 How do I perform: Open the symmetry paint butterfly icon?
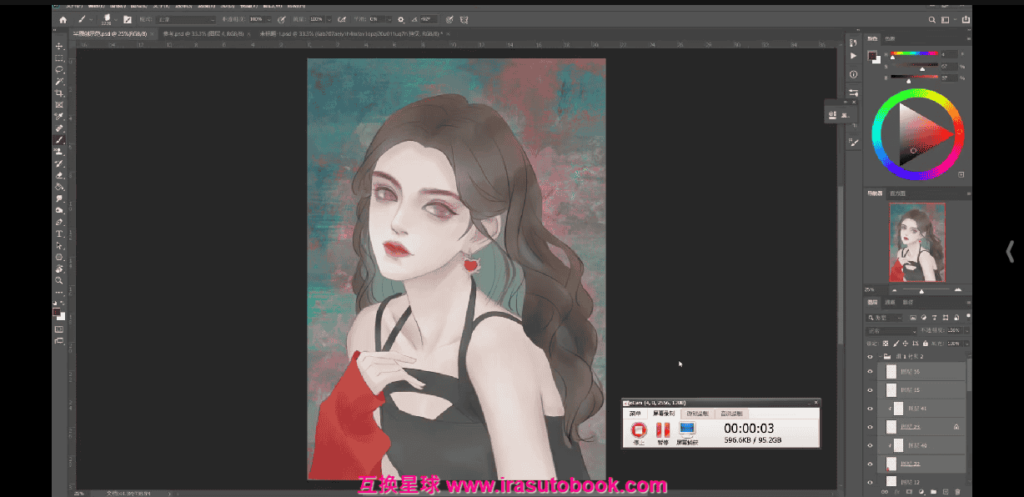464,20
